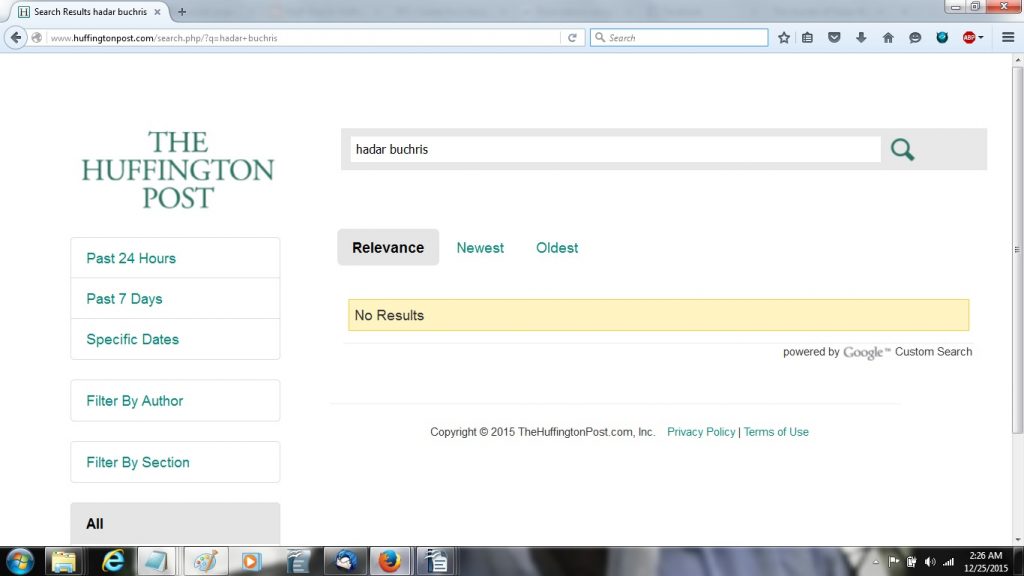This screenshot has height=576, width=1024.
Task: Open the Hello chat smiley icon
Action: (914, 38)
